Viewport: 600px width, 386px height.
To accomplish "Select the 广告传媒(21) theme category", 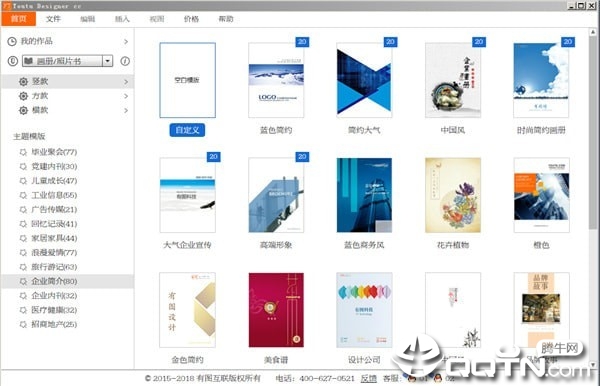I will (54, 209).
